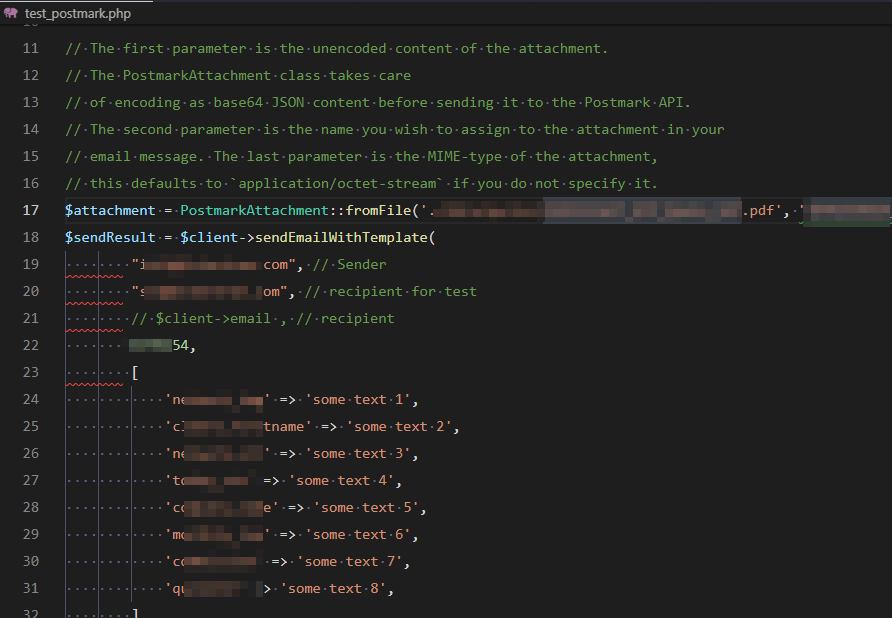Click line number 17
This screenshot has height=618, width=892.
(x=31, y=210)
